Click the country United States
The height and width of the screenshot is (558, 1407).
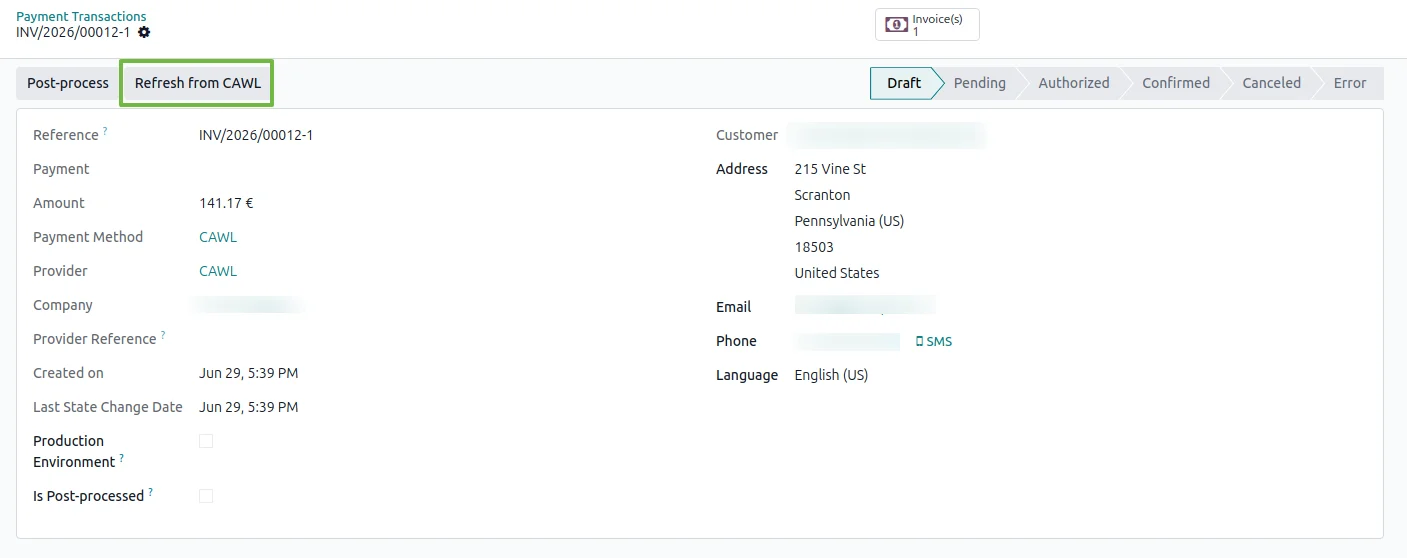(x=837, y=273)
